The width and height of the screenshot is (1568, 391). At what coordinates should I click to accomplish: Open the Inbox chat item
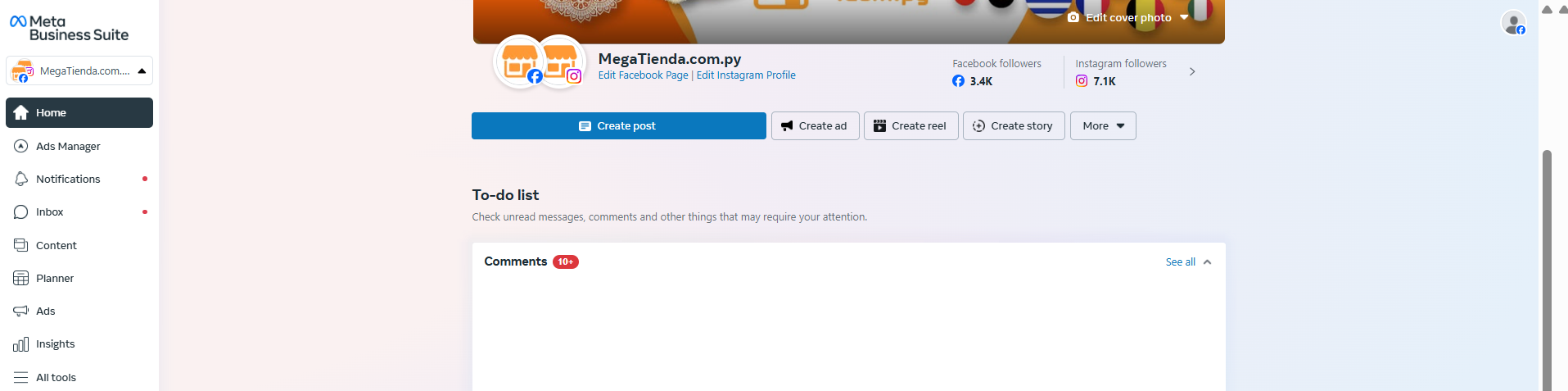pyautogui.click(x=79, y=212)
